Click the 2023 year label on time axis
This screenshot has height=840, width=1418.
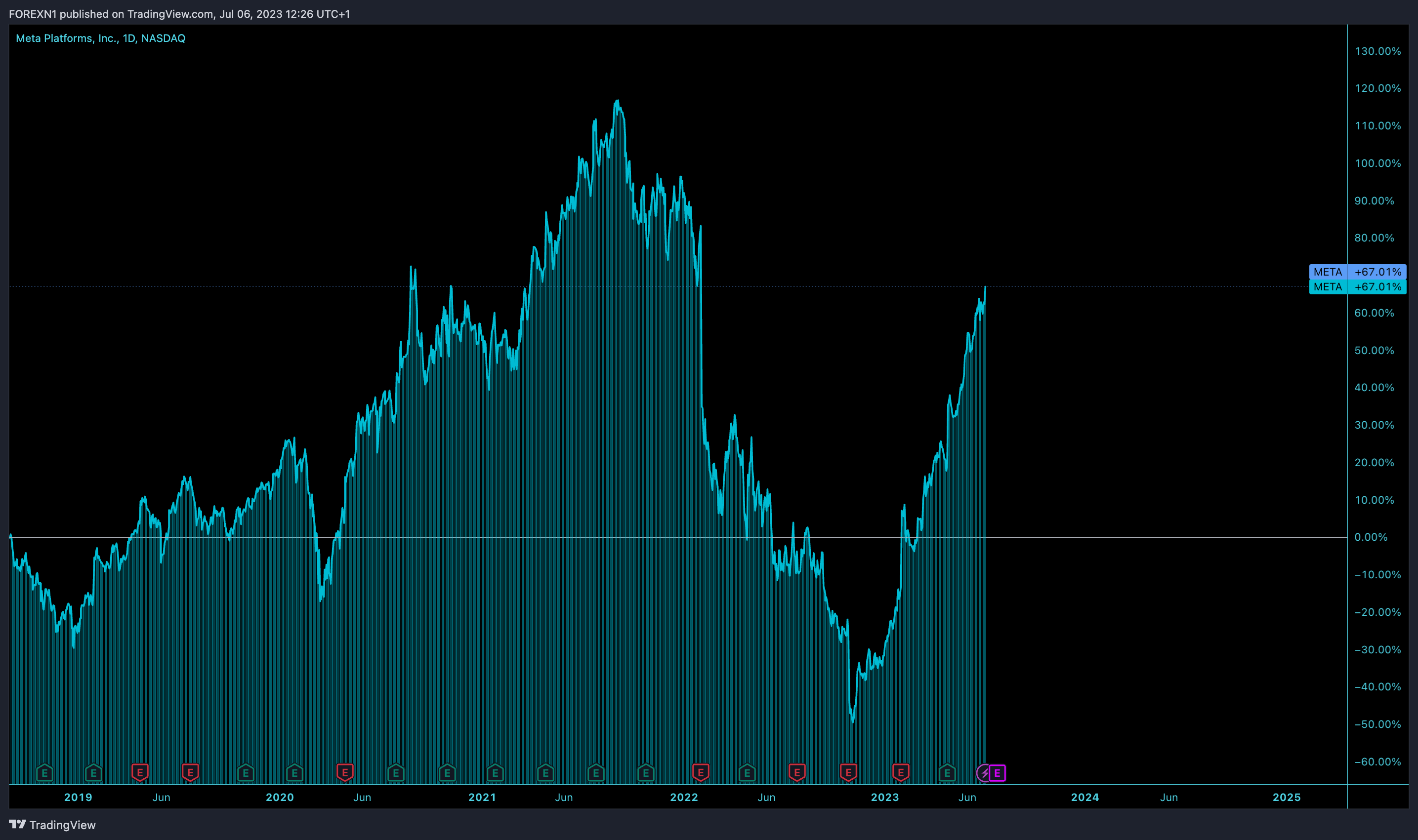884,797
